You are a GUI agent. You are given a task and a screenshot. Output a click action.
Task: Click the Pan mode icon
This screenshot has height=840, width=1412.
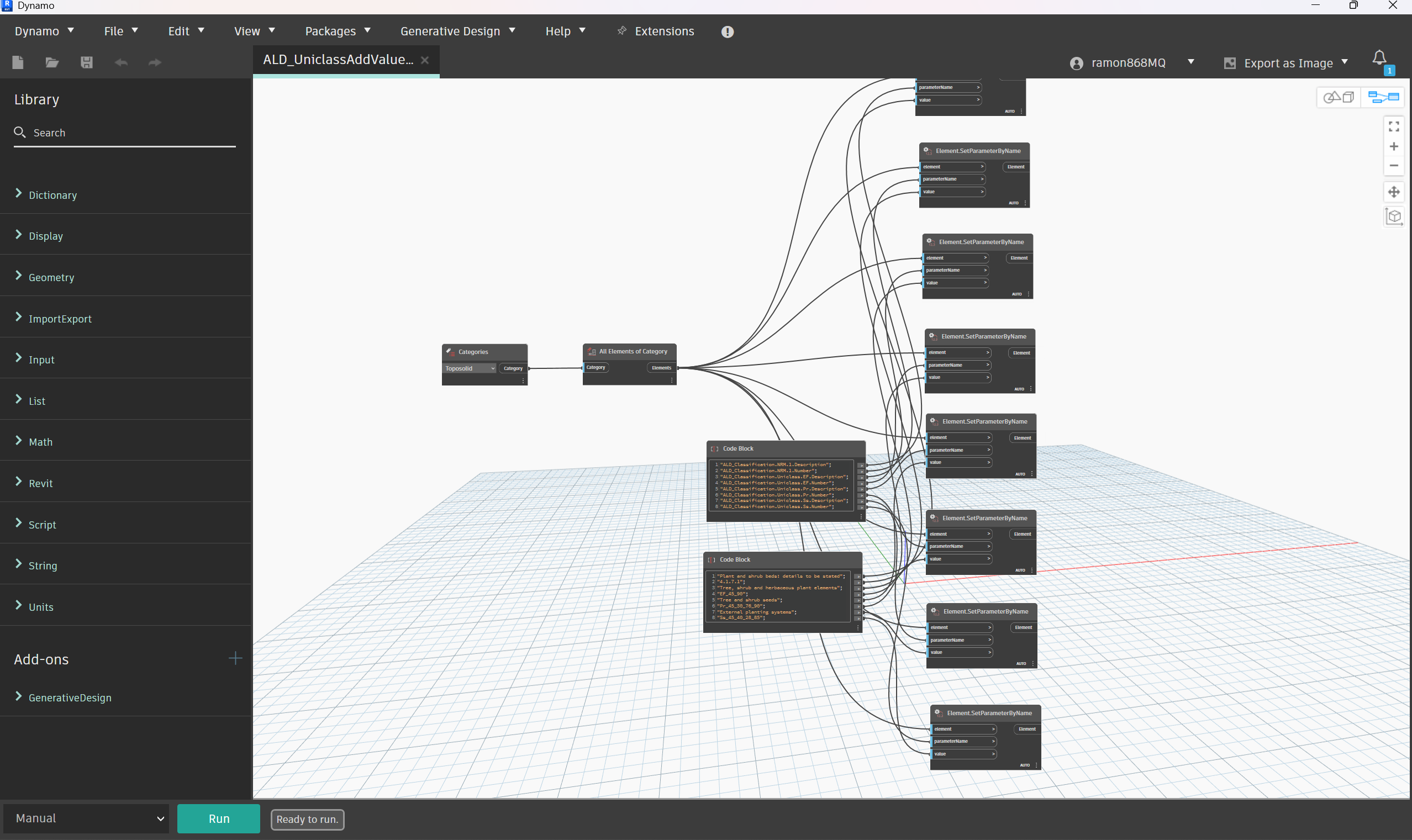click(1394, 192)
